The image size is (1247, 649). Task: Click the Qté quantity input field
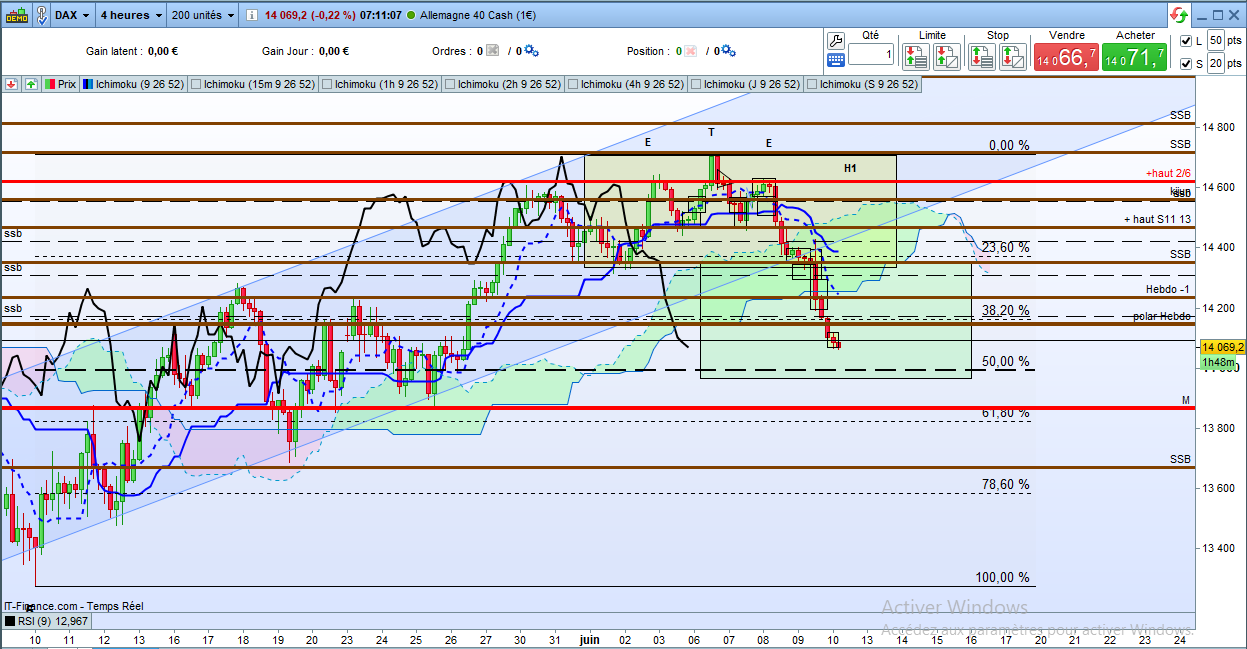click(871, 54)
